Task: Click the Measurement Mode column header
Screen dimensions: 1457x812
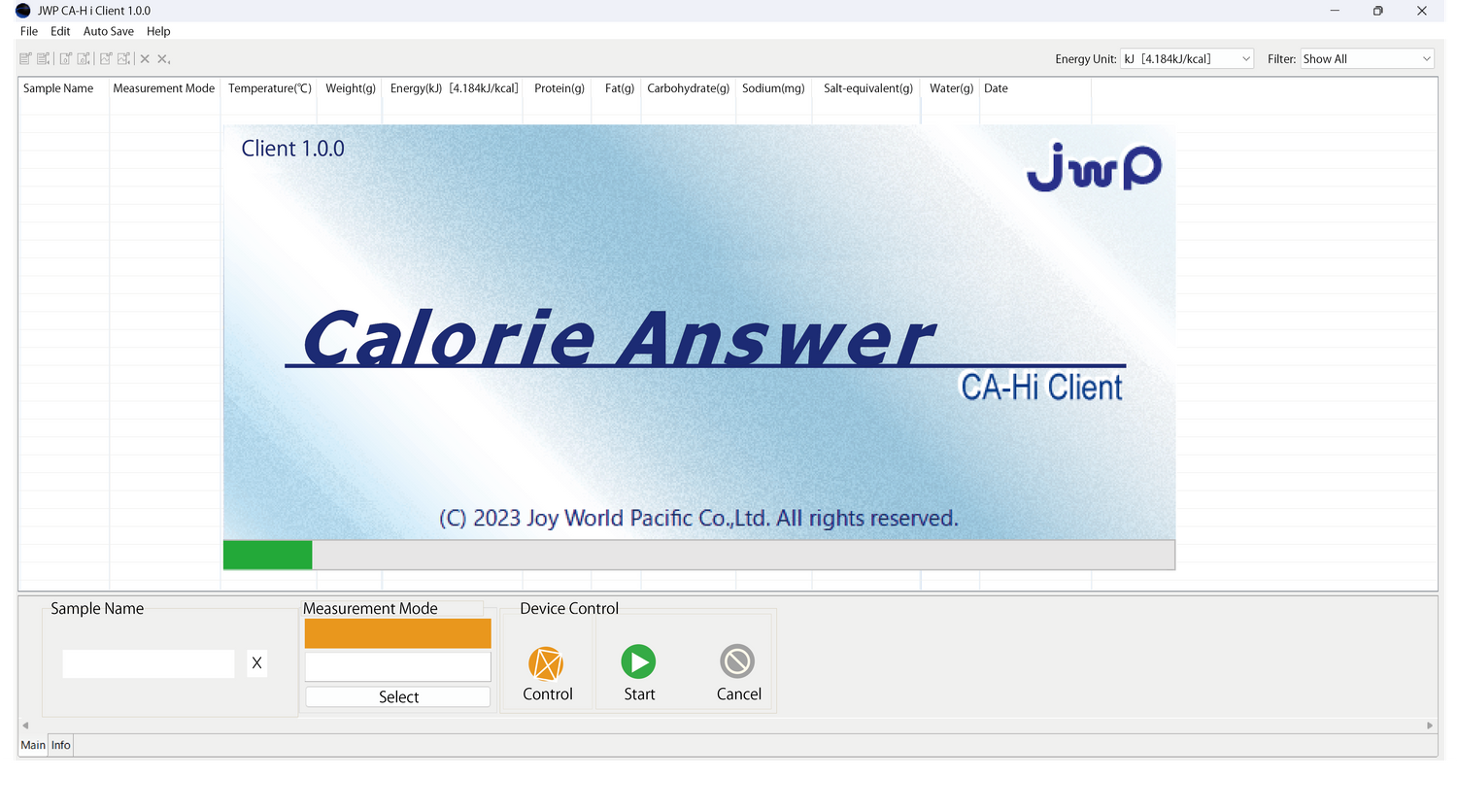Action: 164,88
